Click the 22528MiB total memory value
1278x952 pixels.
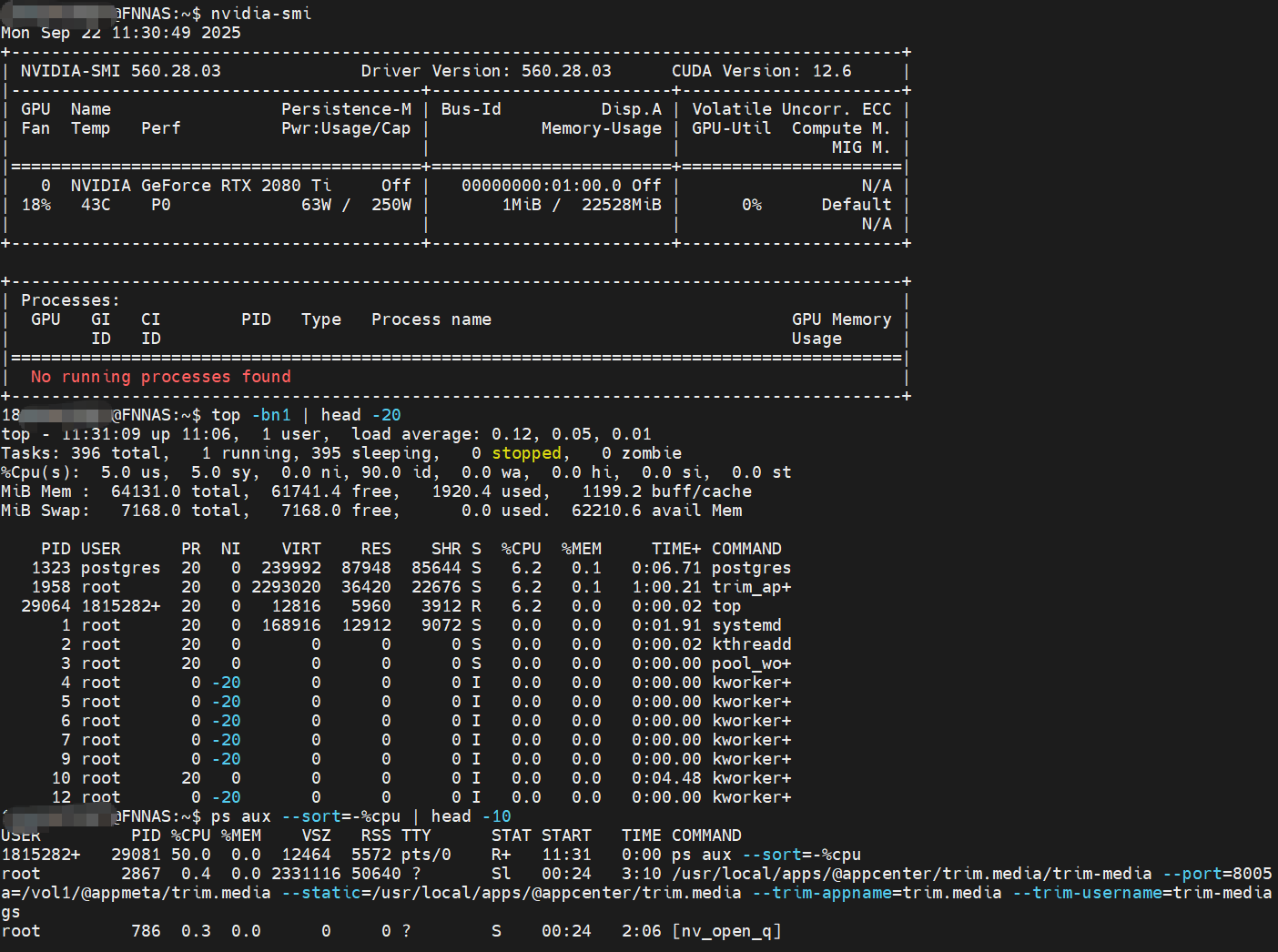point(621,205)
